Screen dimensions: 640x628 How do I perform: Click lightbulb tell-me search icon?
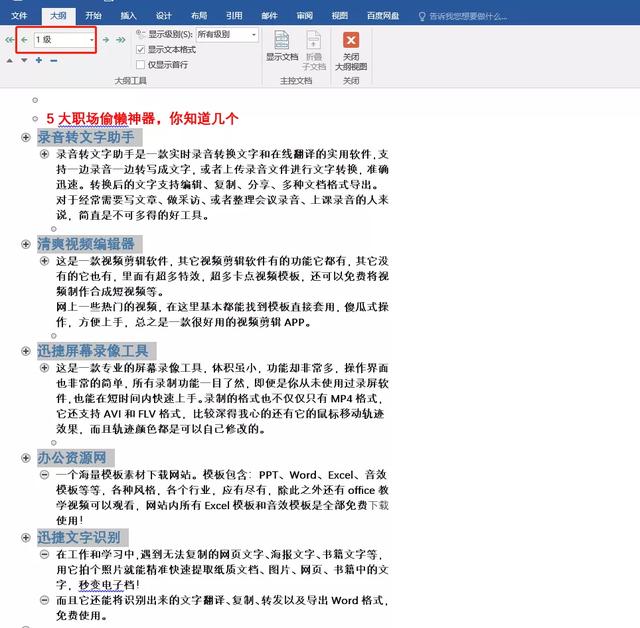tap(422, 16)
